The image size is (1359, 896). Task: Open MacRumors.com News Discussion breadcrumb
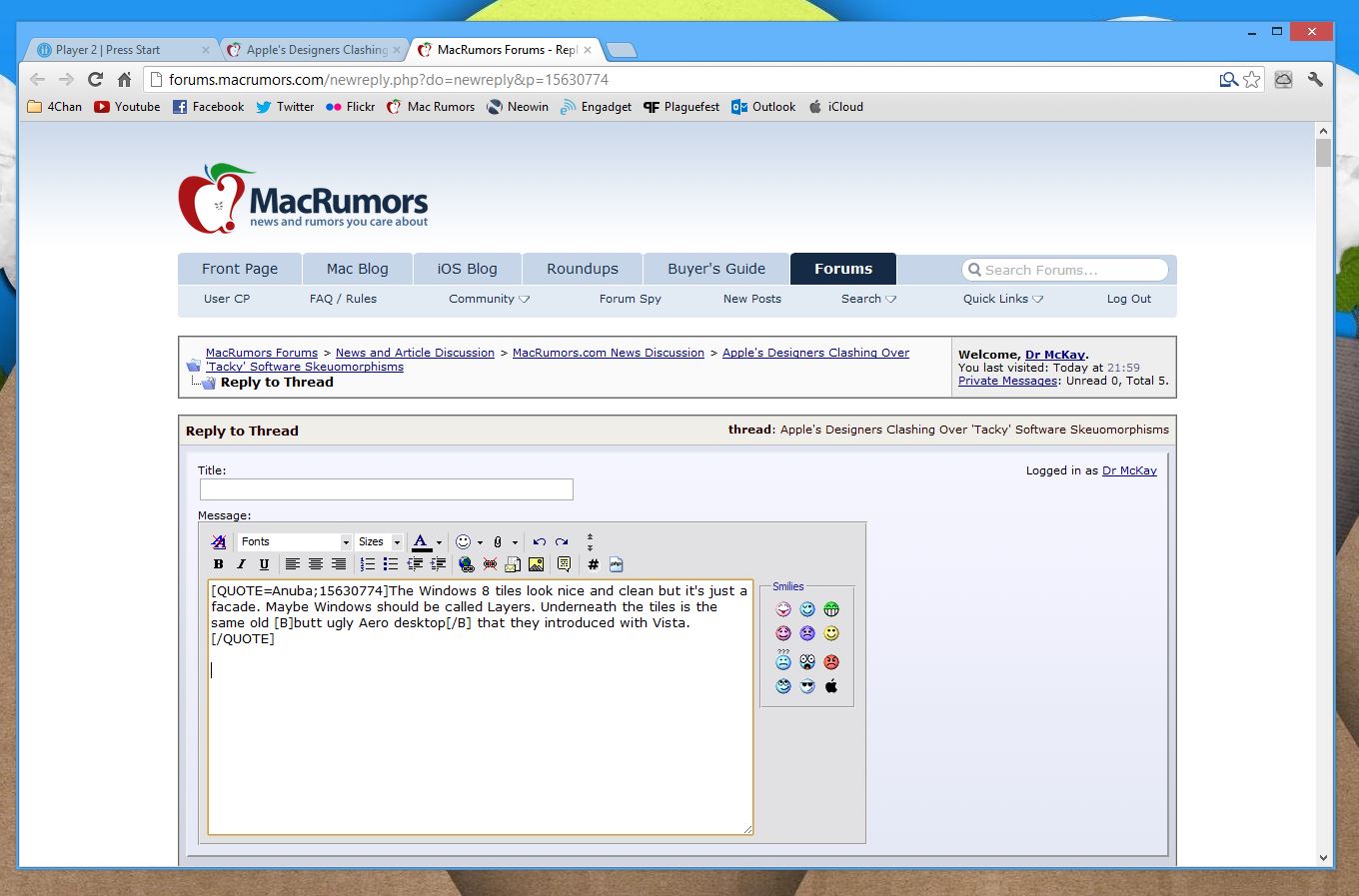(x=609, y=353)
